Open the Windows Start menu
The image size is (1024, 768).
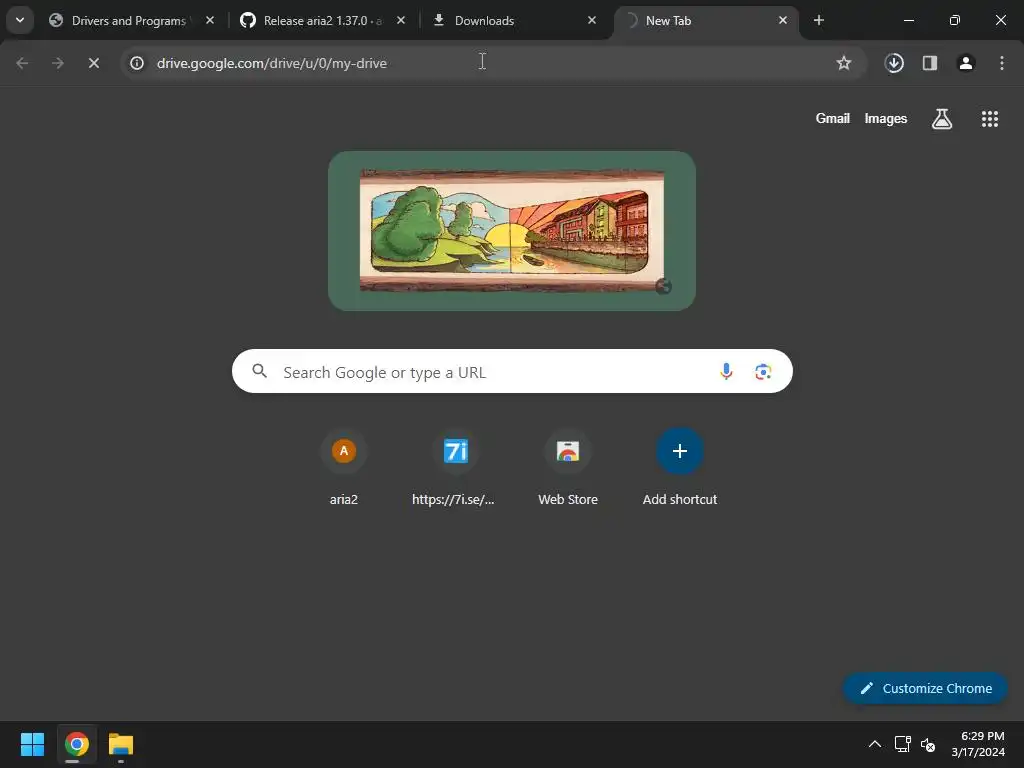pos(32,744)
